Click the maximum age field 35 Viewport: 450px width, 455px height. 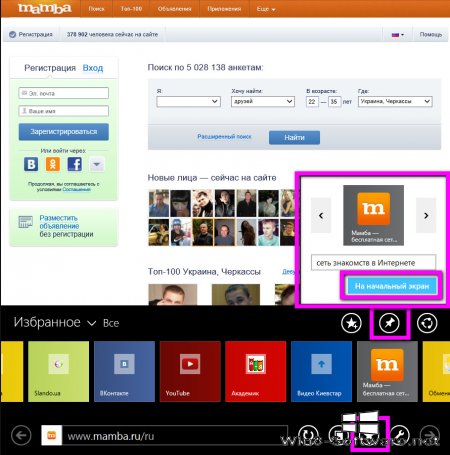click(x=334, y=102)
